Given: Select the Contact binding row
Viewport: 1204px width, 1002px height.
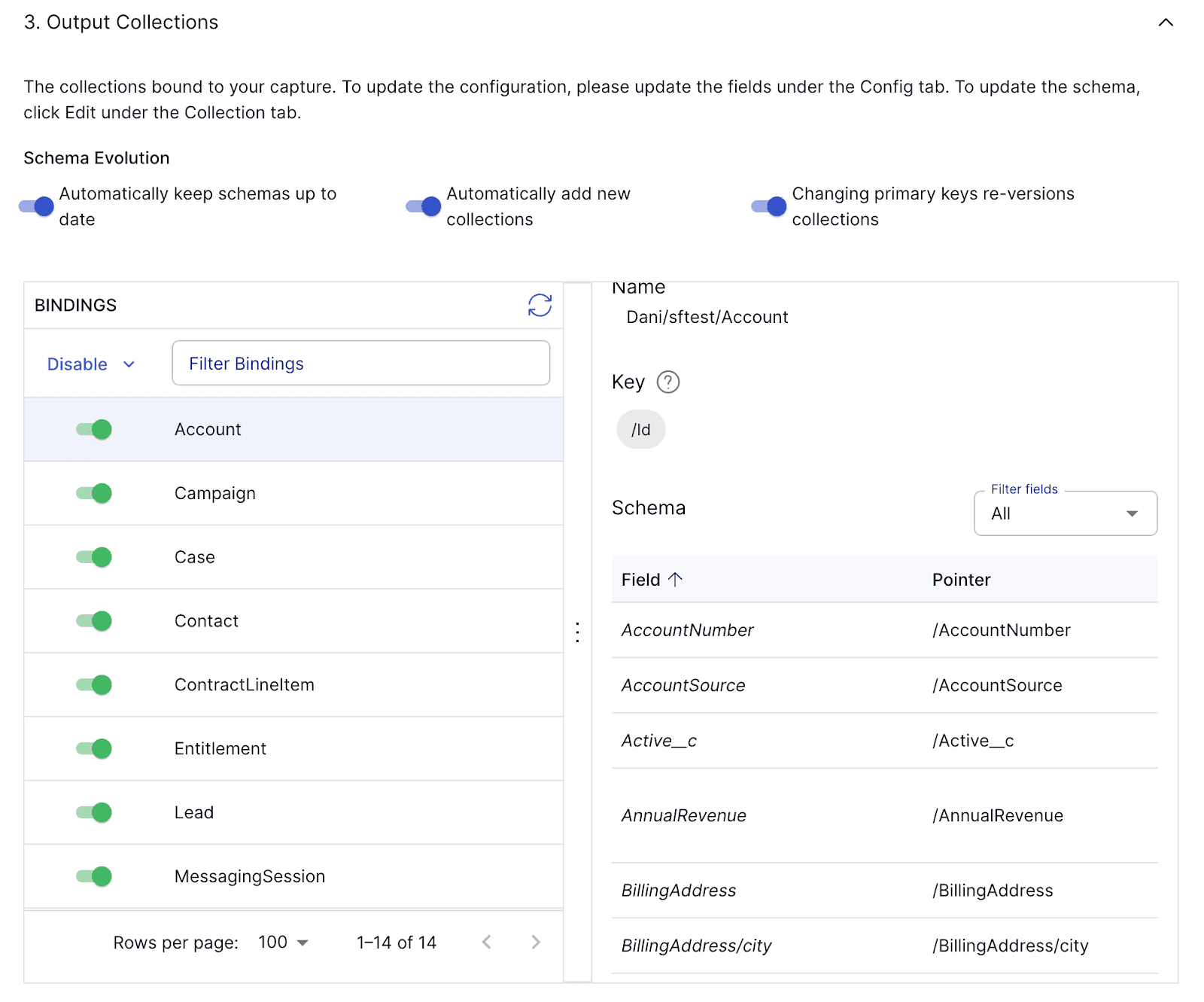Looking at the screenshot, I should pos(293,621).
